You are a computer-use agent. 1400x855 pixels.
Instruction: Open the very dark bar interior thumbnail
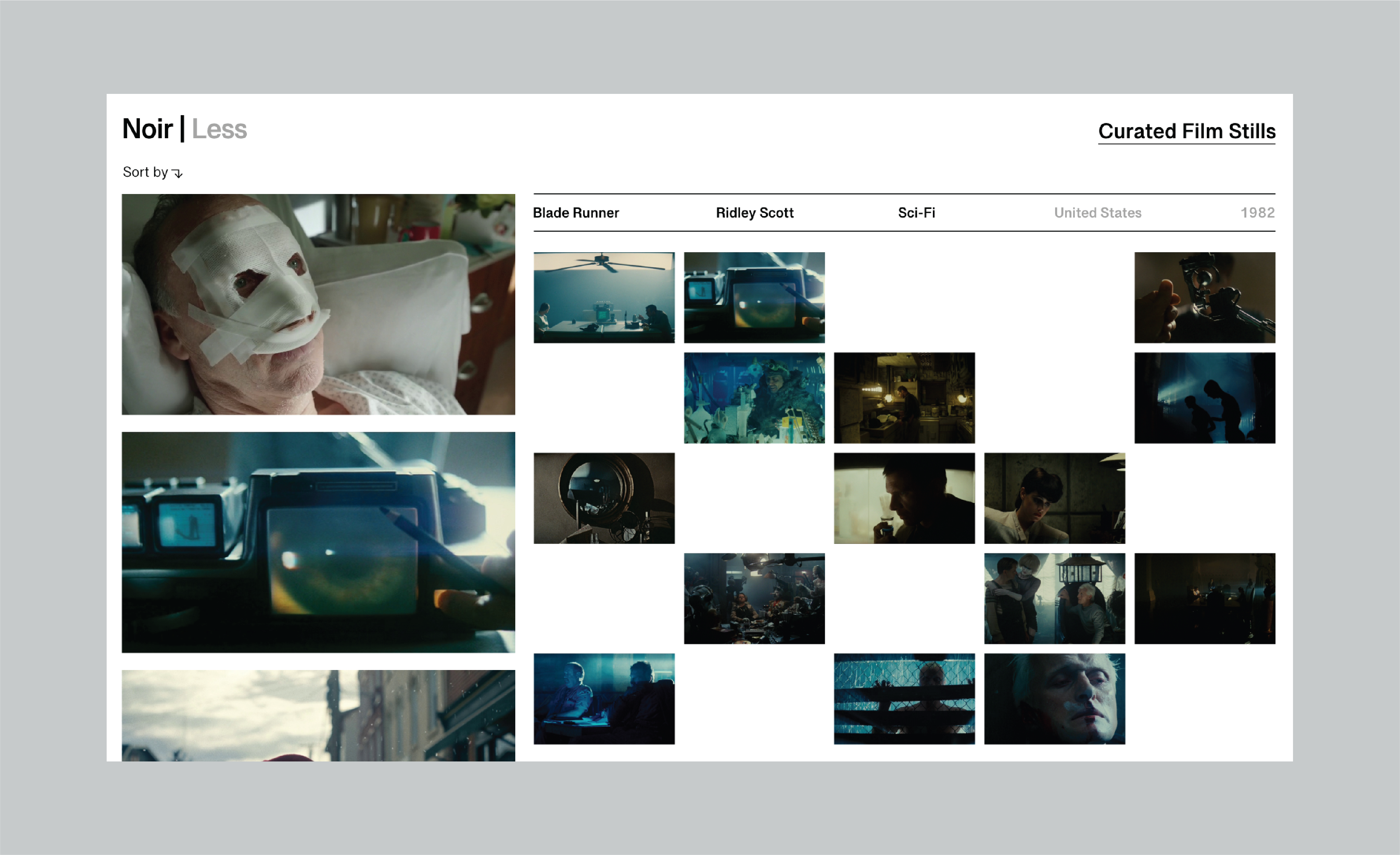tap(1205, 598)
